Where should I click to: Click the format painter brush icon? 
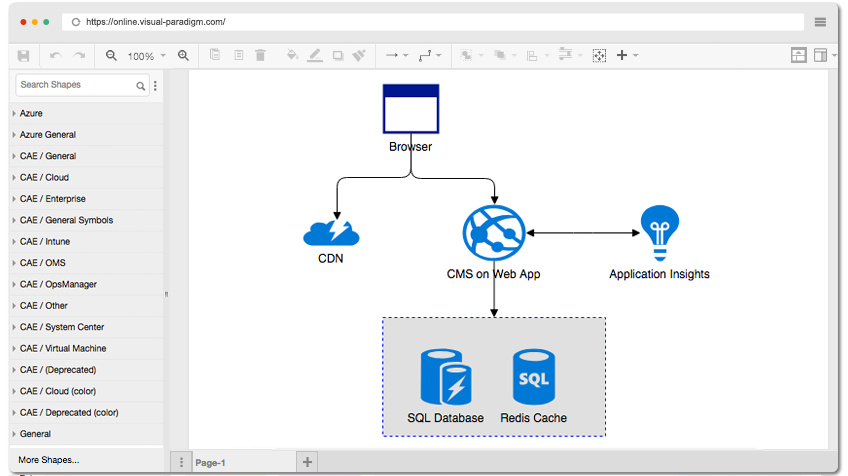tap(359, 55)
